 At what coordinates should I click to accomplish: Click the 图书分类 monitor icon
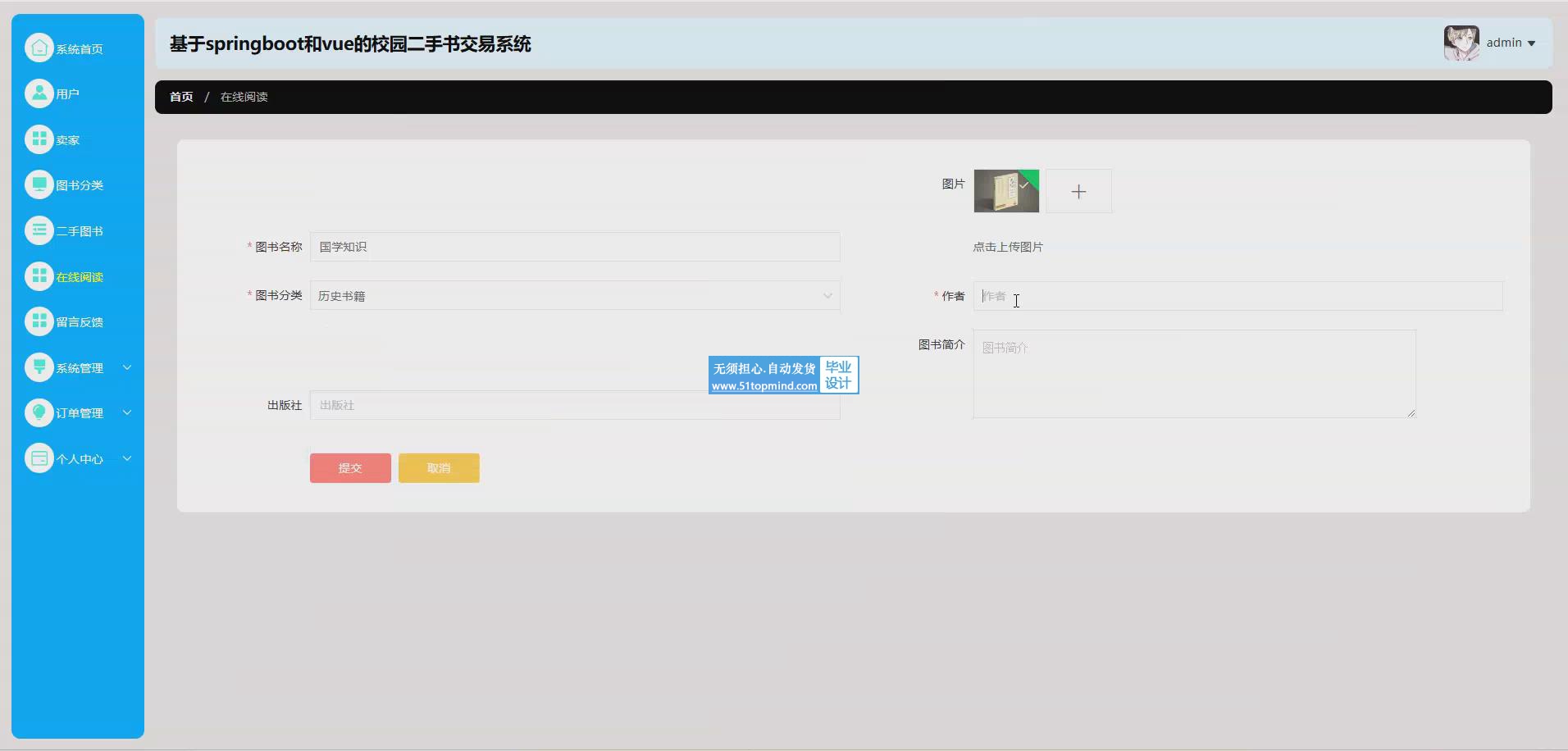coord(39,184)
